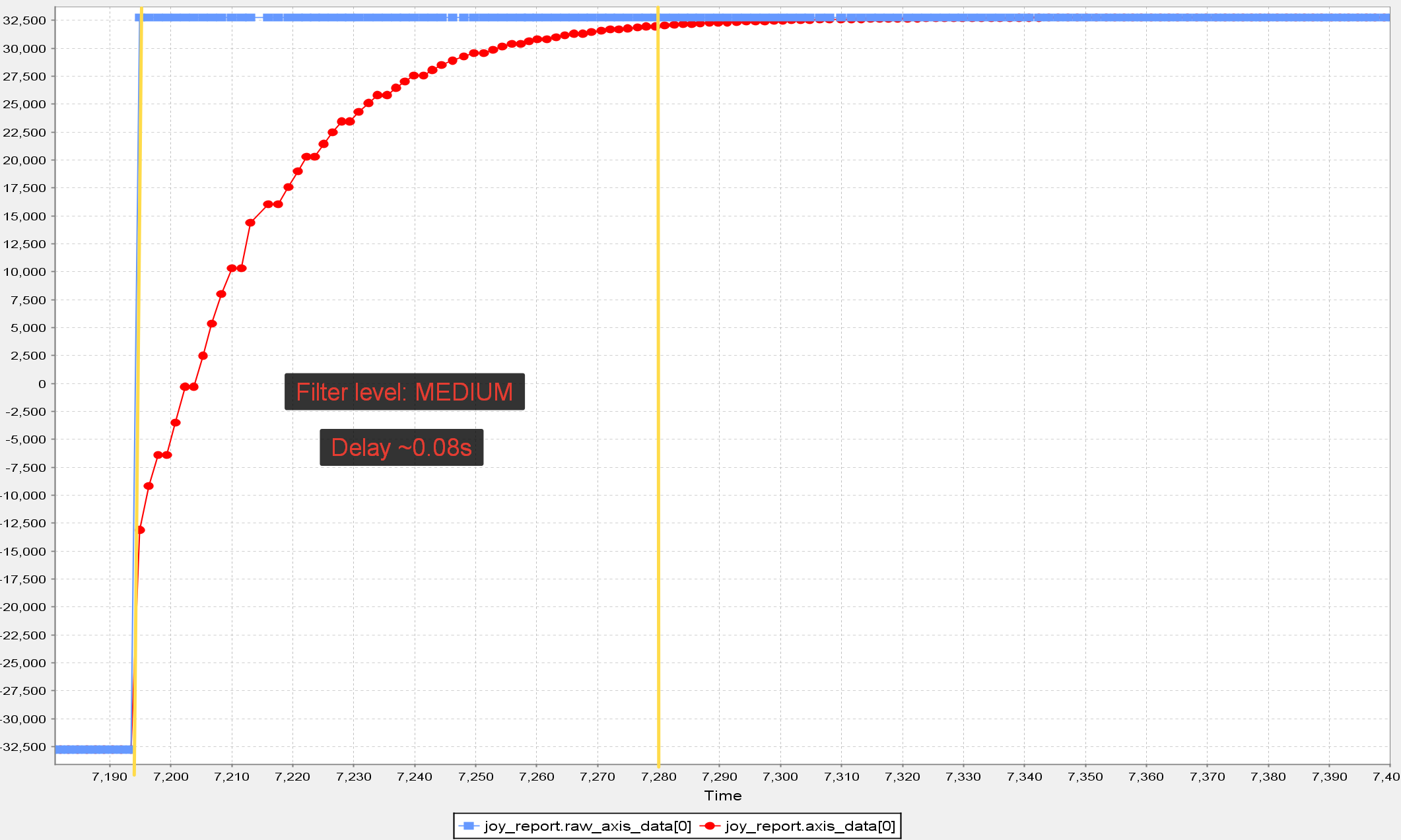Viewport: 1401px width, 840px height.
Task: Click the -15,000 y-axis tick label
Action: pyautogui.click(x=23, y=552)
